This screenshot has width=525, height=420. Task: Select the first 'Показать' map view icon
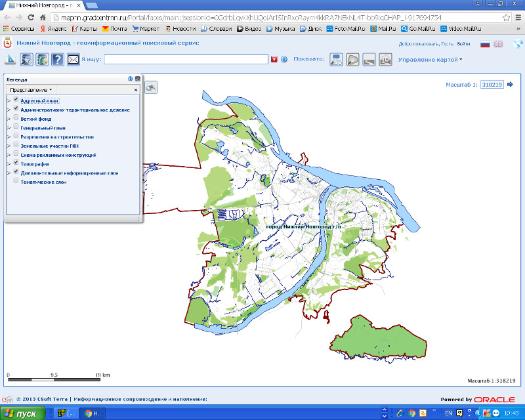(x=336, y=60)
